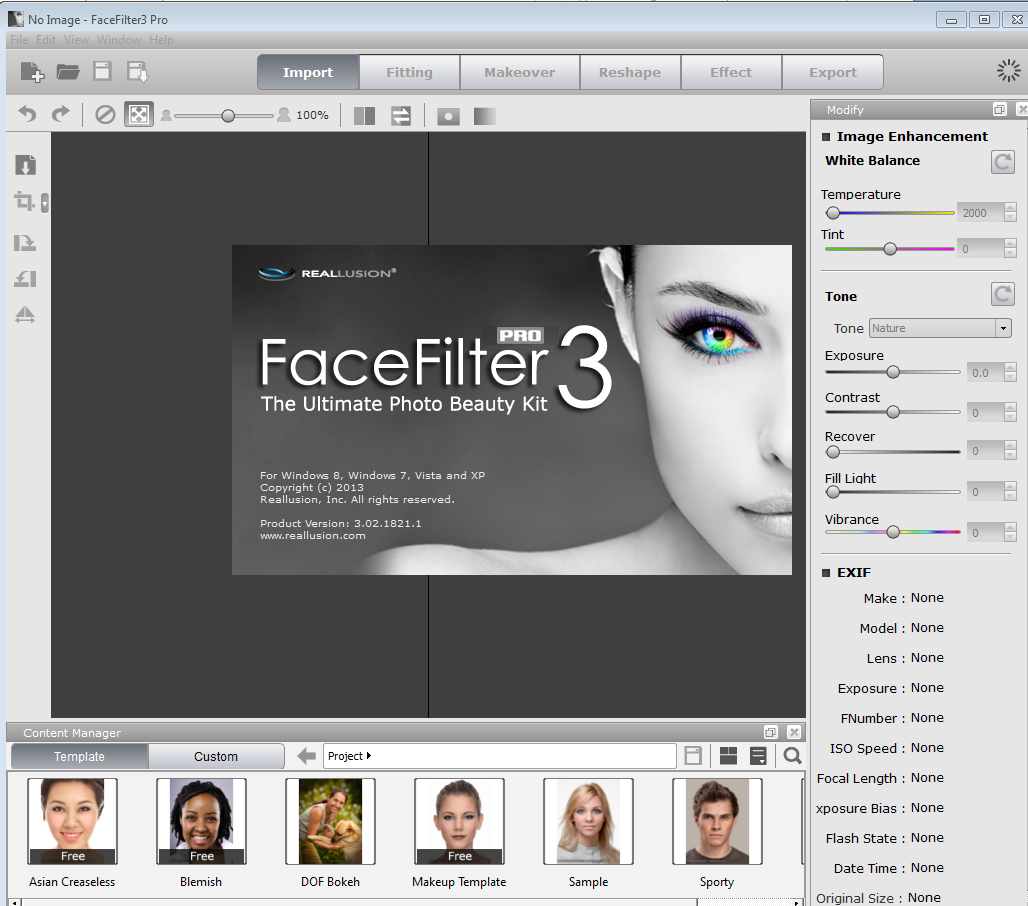Select the Custom tab in Content Manager

(216, 756)
